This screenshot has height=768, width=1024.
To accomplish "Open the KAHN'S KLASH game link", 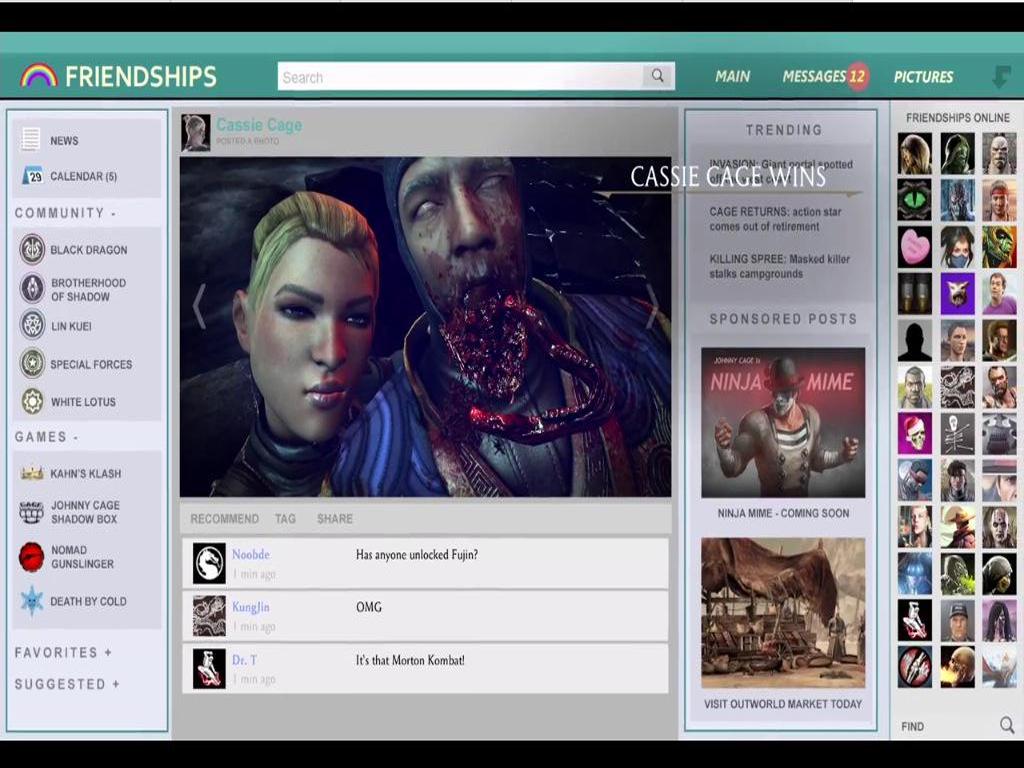I will tap(86, 473).
